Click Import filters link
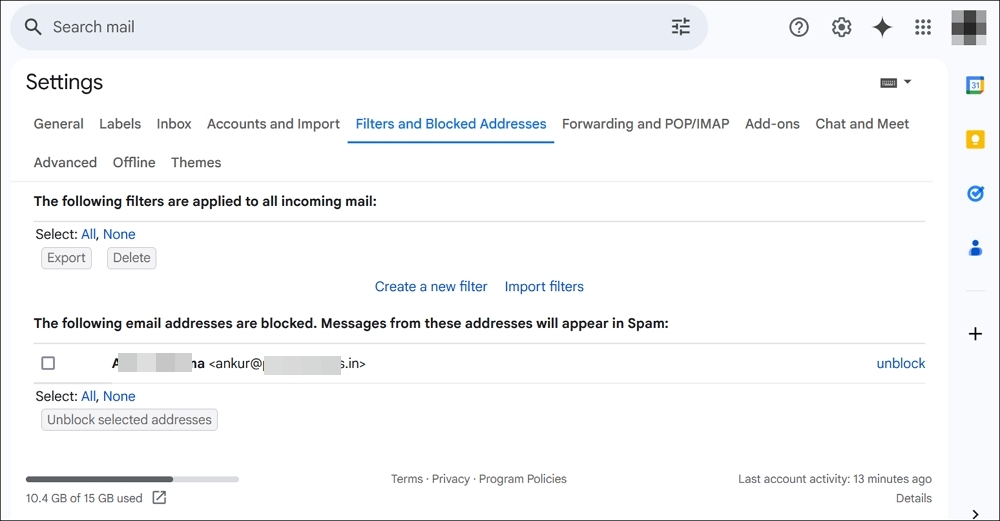Screen dimensions: 1000x521 pyautogui.click(x=544, y=286)
